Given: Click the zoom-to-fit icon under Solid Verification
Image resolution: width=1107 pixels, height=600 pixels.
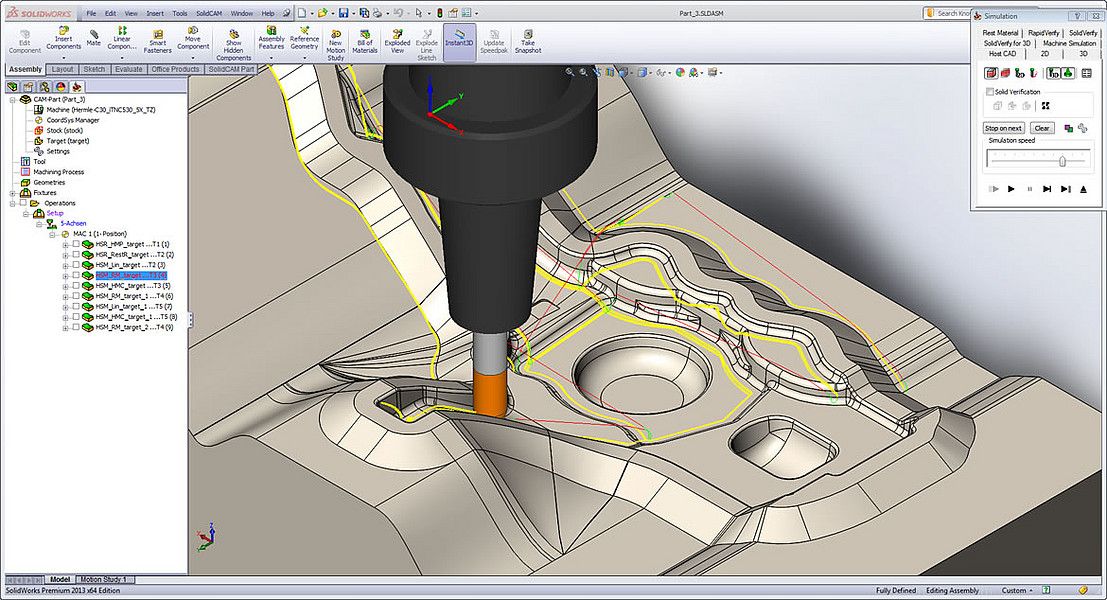Looking at the screenshot, I should coord(1046,106).
